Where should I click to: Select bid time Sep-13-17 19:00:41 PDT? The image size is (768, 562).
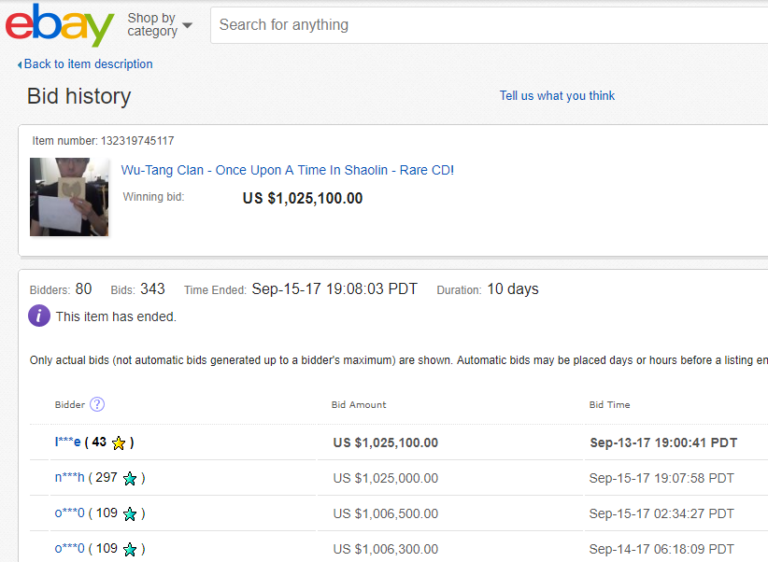[x=663, y=443]
